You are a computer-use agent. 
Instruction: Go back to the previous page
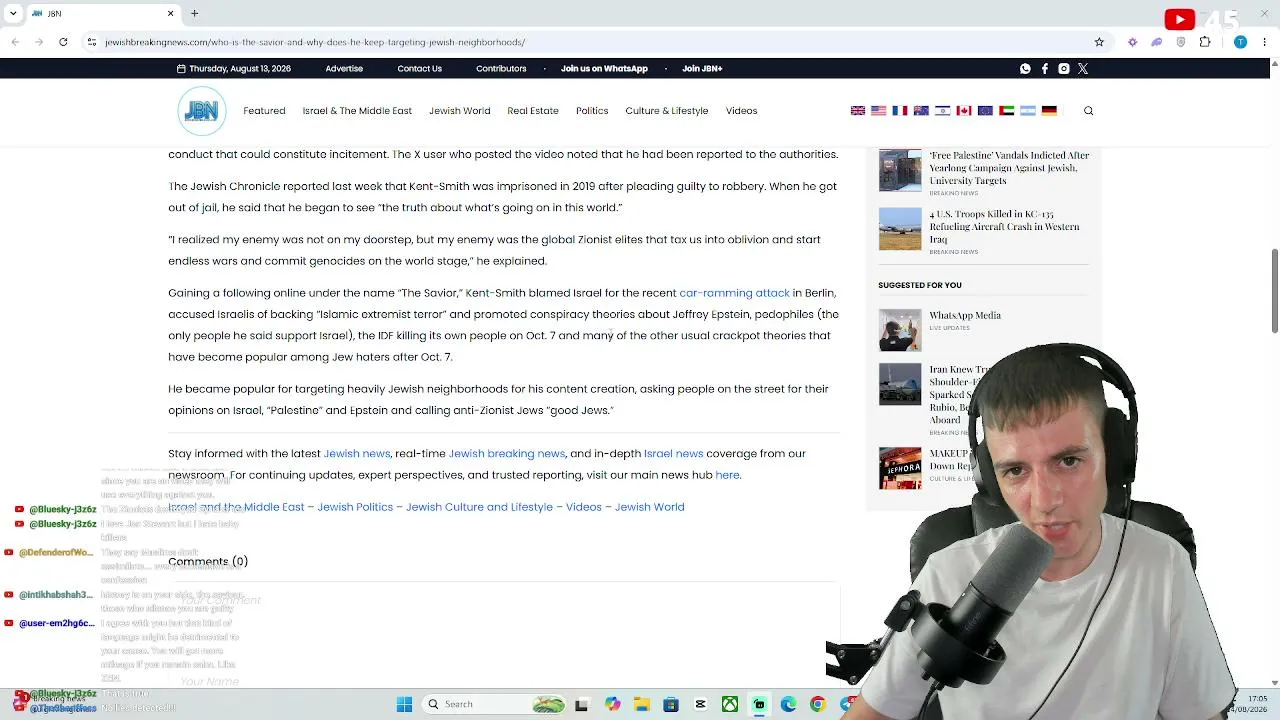pos(15,42)
